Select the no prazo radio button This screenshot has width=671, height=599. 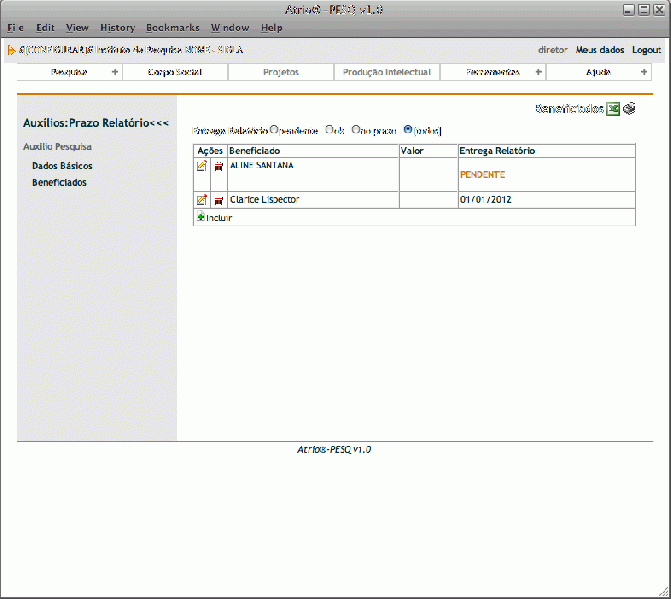click(x=355, y=130)
